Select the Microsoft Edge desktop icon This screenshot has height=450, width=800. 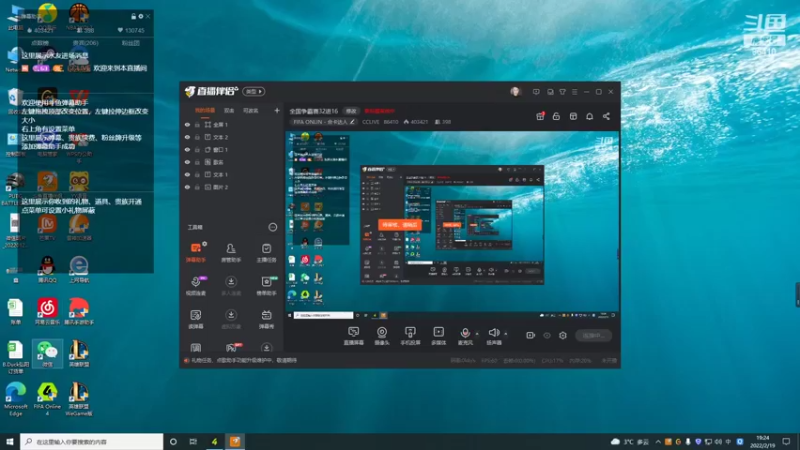click(15, 399)
